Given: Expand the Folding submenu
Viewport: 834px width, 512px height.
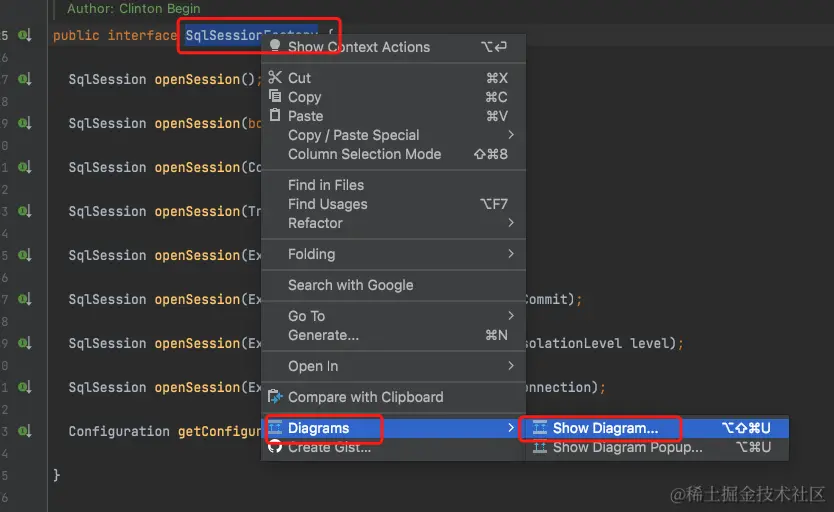Looking at the screenshot, I should pyautogui.click(x=394, y=254).
